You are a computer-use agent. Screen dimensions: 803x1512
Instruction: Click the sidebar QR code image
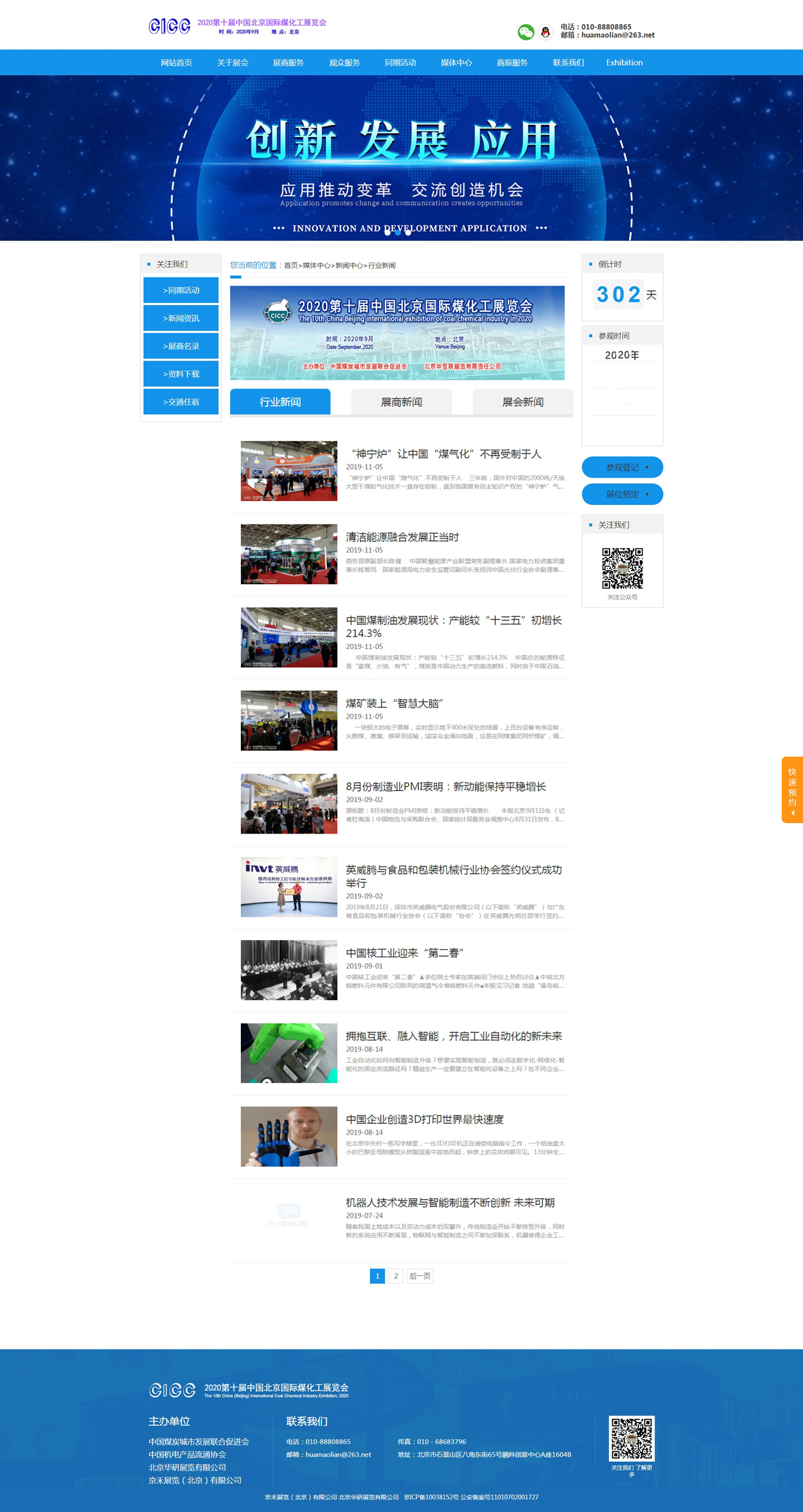click(x=622, y=568)
